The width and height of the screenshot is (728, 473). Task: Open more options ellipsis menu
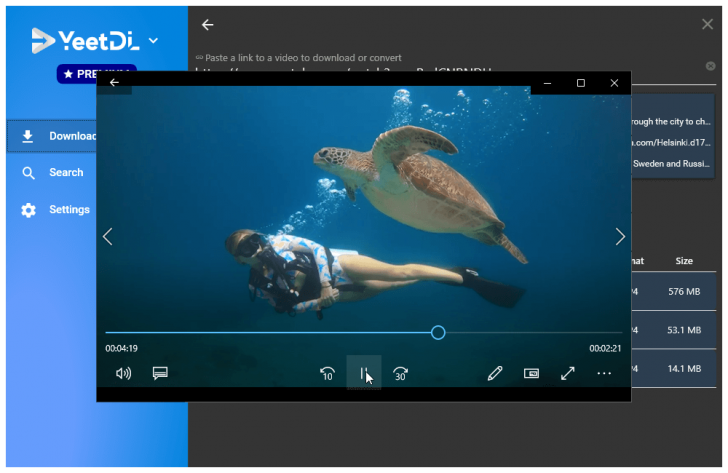[604, 373]
